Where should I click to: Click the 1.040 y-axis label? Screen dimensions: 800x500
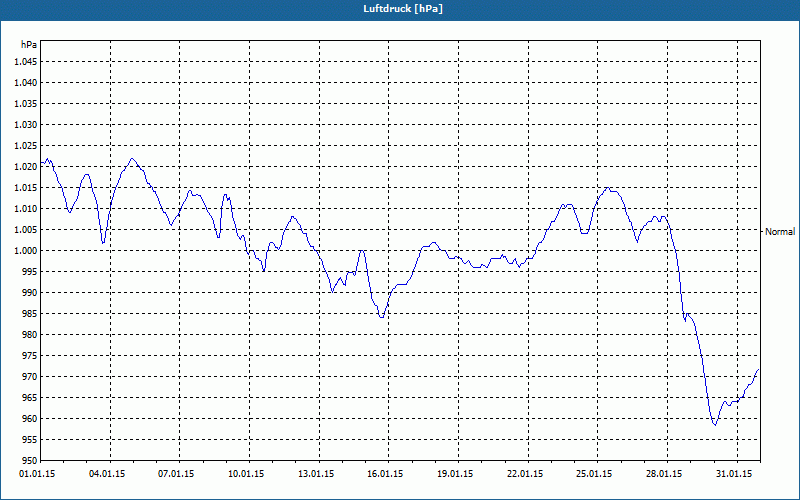[x=26, y=83]
